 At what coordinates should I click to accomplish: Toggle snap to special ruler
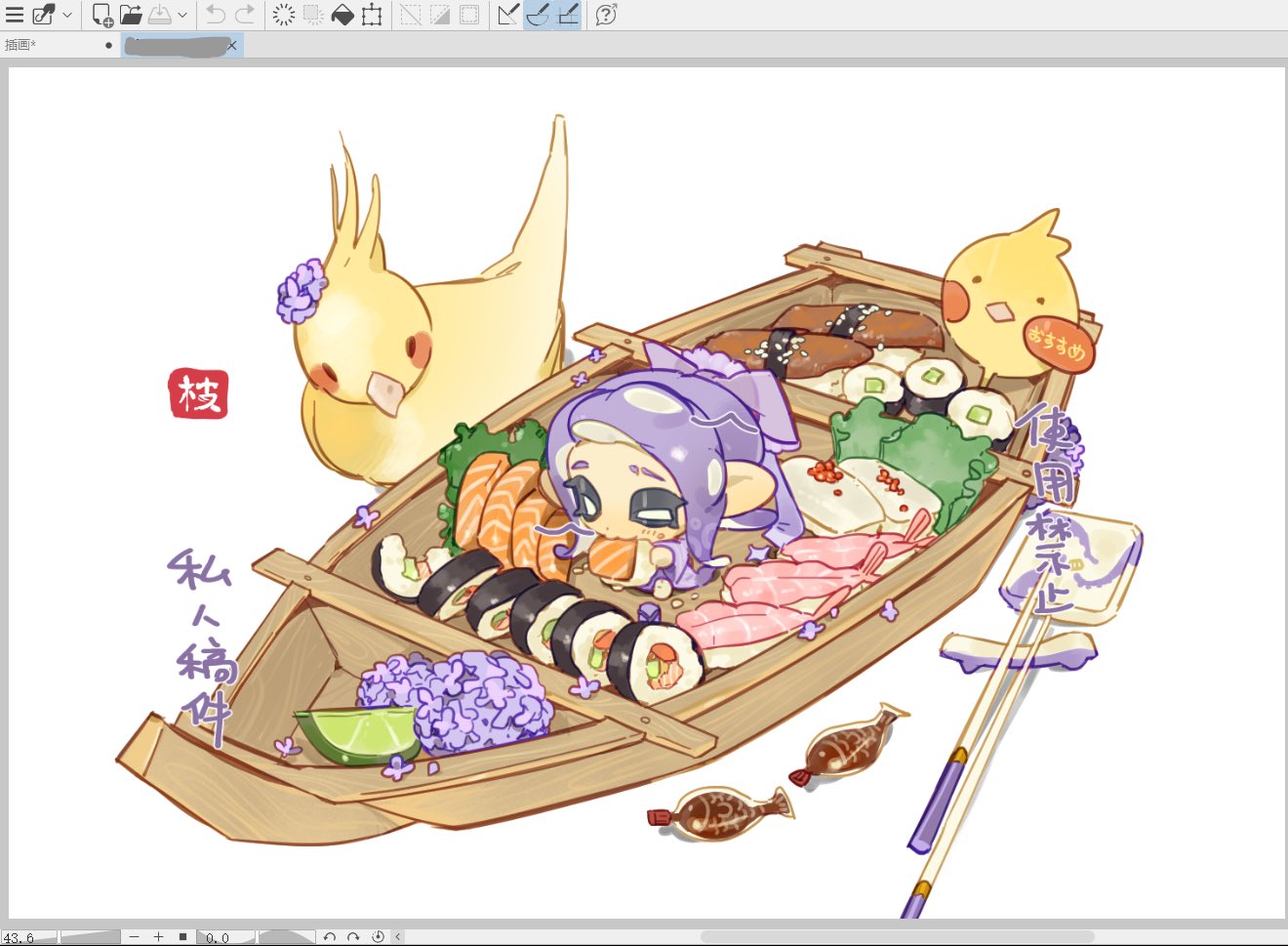[538, 15]
